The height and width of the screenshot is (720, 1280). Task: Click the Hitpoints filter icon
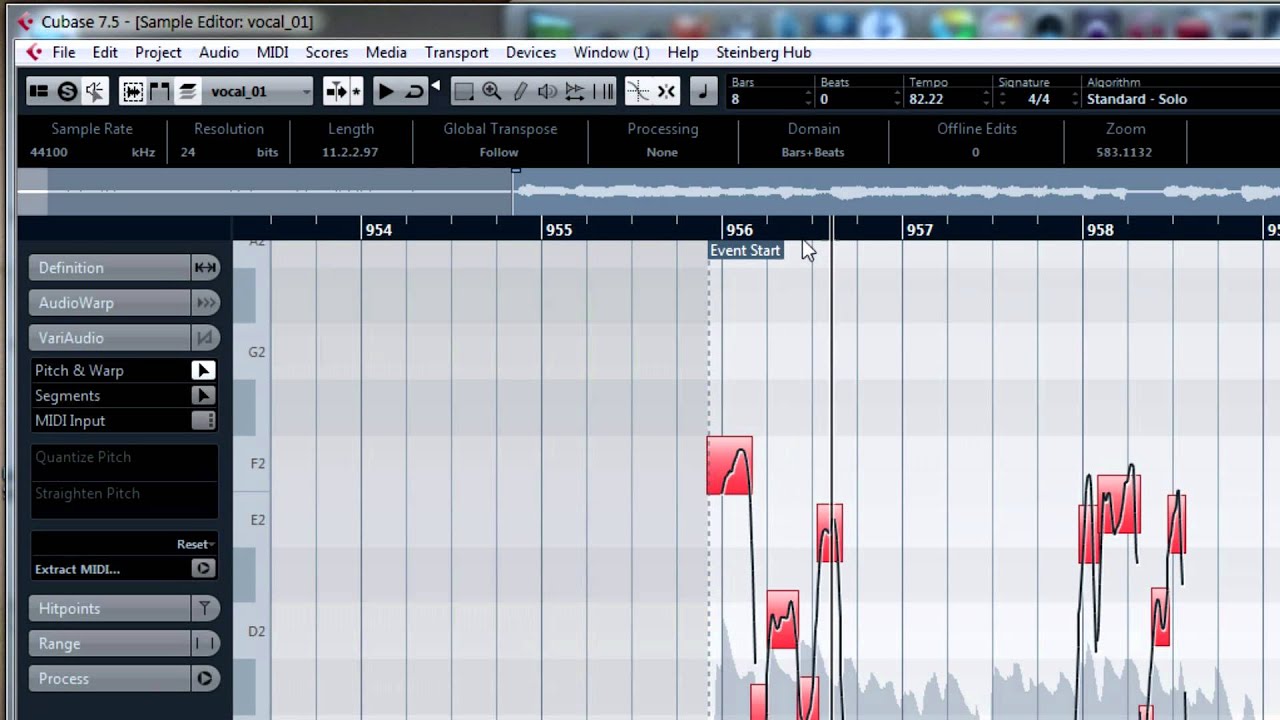(x=204, y=608)
